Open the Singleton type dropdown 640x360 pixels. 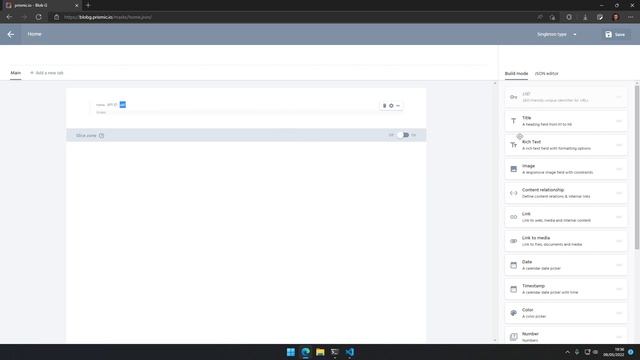click(557, 34)
